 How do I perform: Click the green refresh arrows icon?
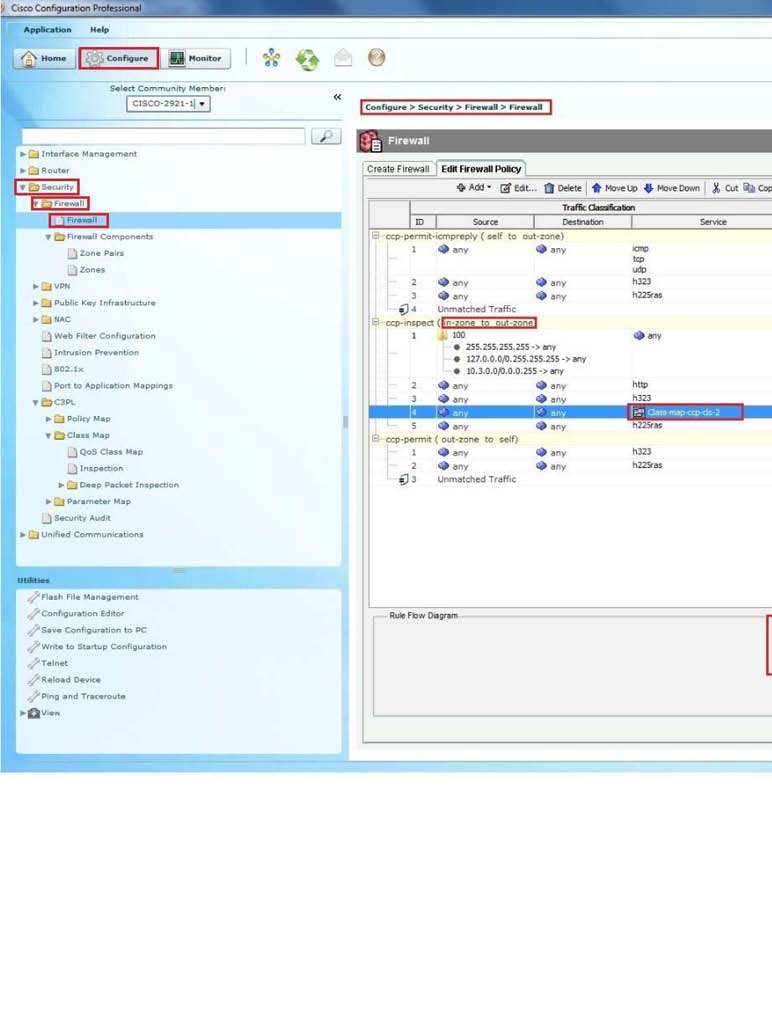pos(307,59)
